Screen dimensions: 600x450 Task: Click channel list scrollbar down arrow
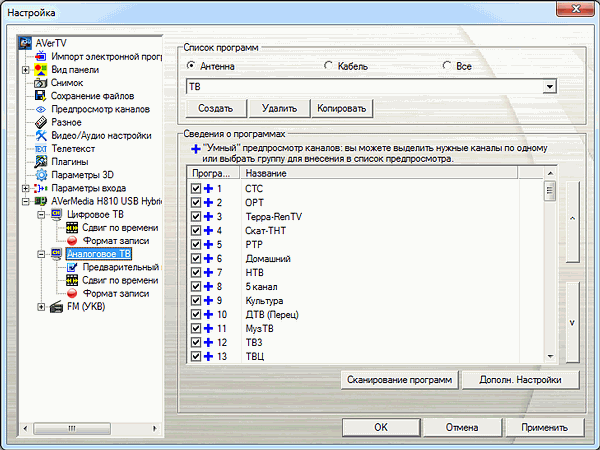click(x=550, y=357)
